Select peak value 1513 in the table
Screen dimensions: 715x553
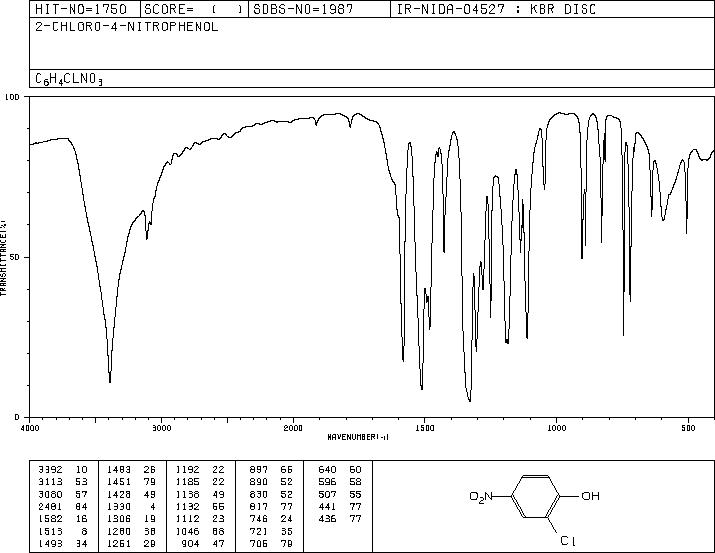[51, 532]
